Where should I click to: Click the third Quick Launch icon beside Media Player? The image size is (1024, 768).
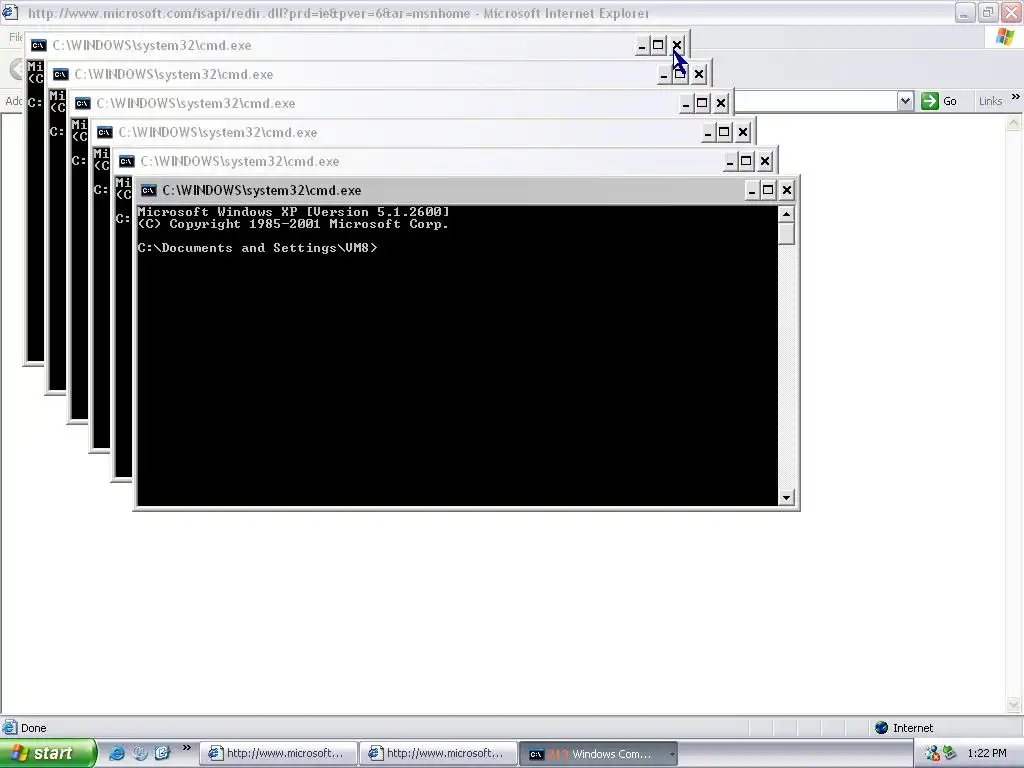click(x=162, y=753)
